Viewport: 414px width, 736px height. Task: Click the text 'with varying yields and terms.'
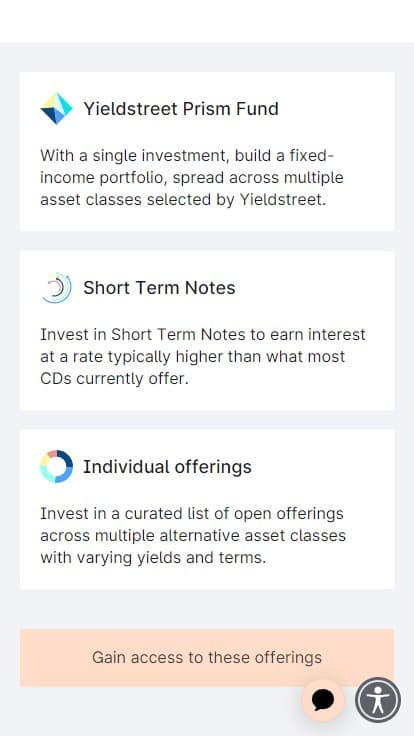click(153, 558)
